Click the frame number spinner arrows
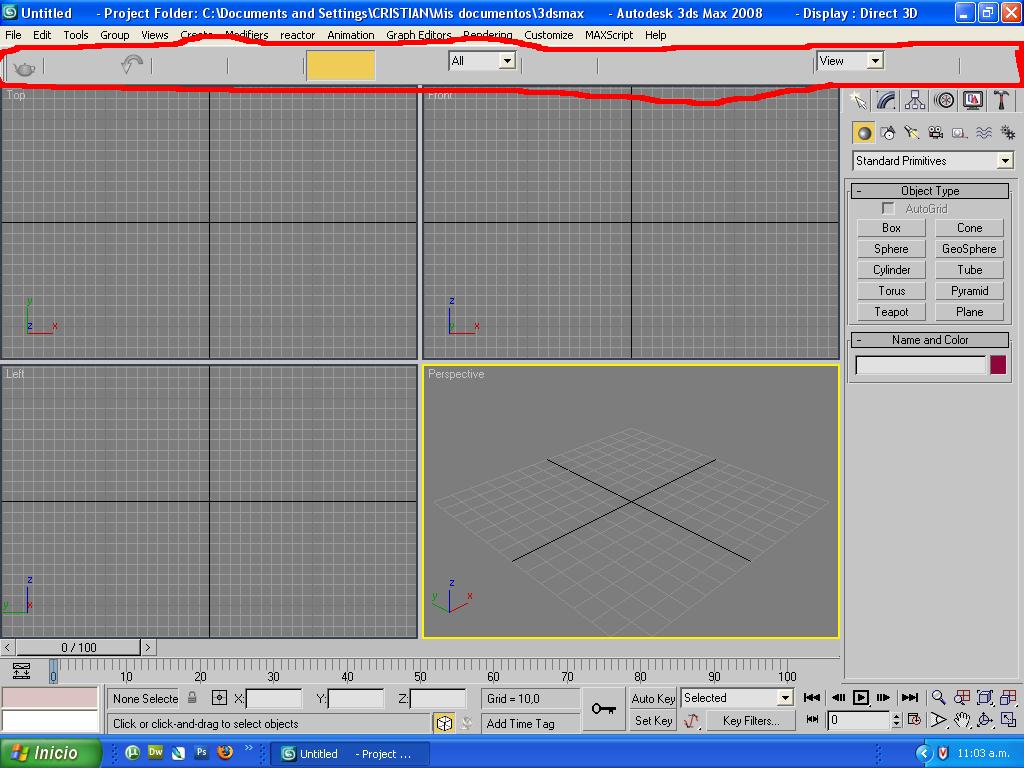1024x768 pixels. [x=897, y=720]
